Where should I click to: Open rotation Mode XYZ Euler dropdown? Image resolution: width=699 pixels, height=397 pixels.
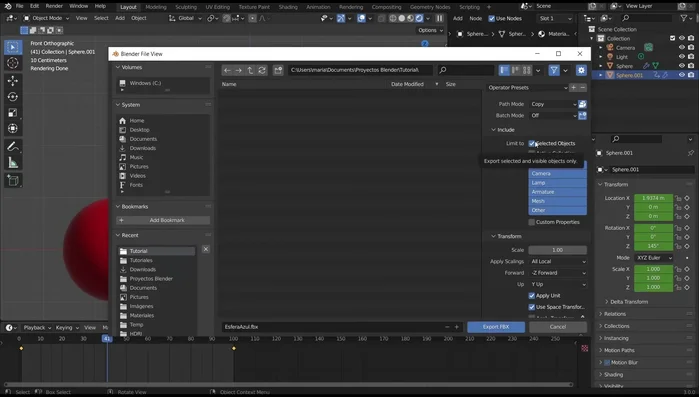pyautogui.click(x=654, y=258)
